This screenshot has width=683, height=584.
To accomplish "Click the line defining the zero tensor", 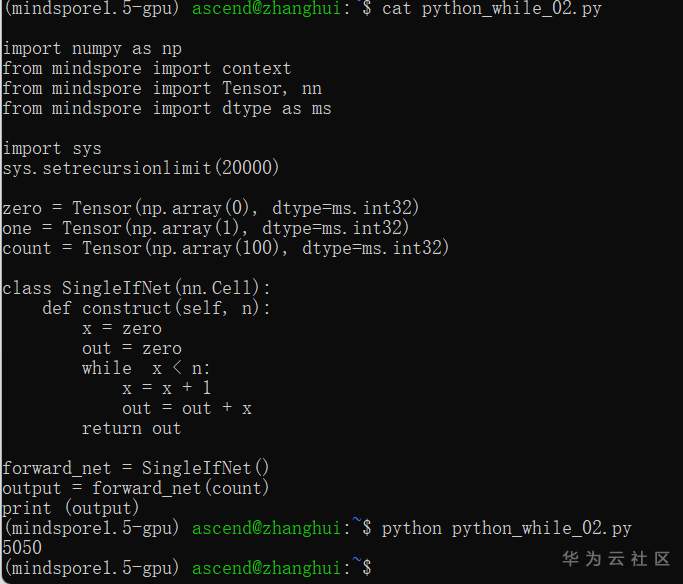I will (211, 208).
